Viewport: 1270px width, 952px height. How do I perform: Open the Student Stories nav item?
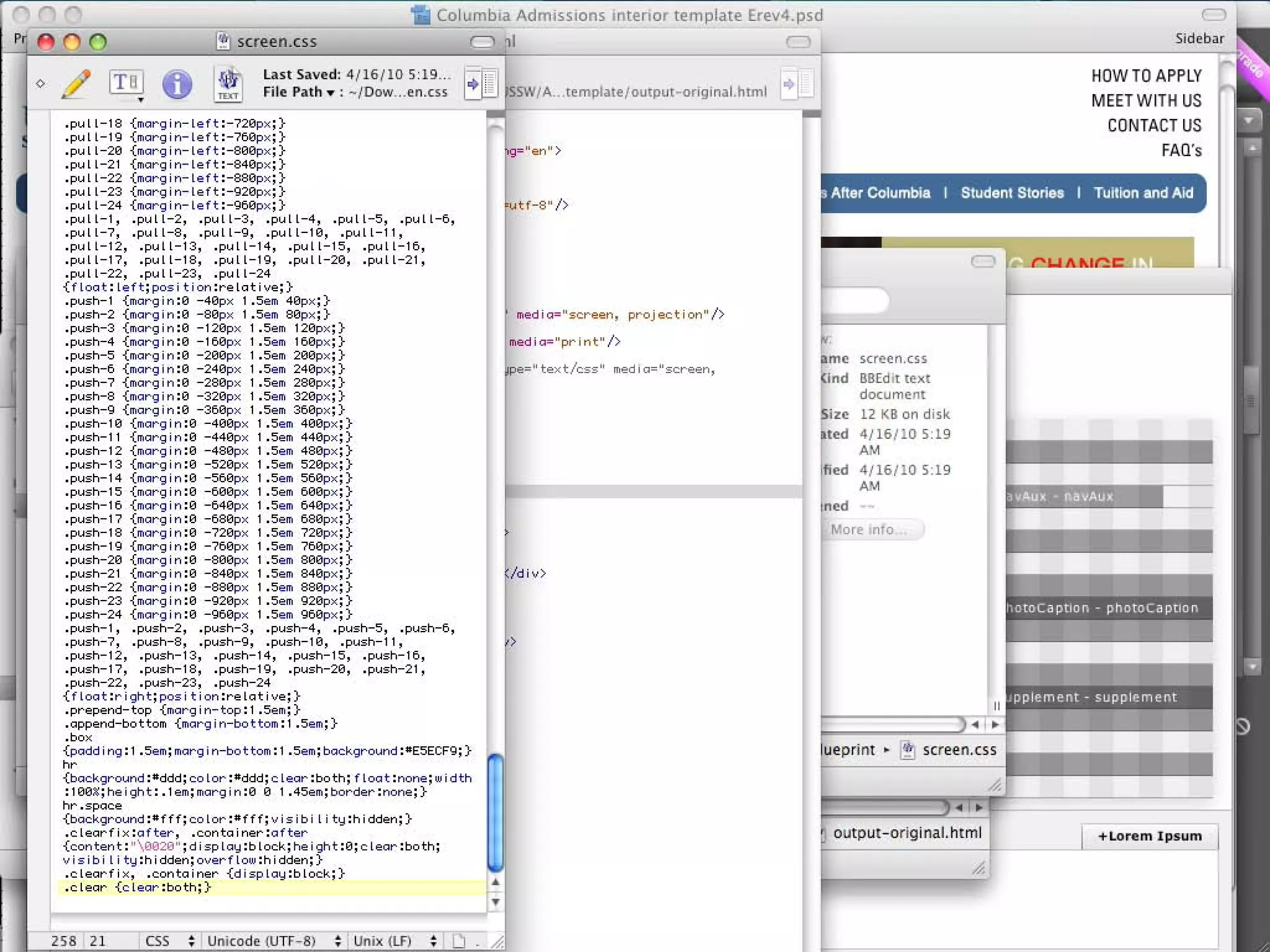click(1012, 193)
